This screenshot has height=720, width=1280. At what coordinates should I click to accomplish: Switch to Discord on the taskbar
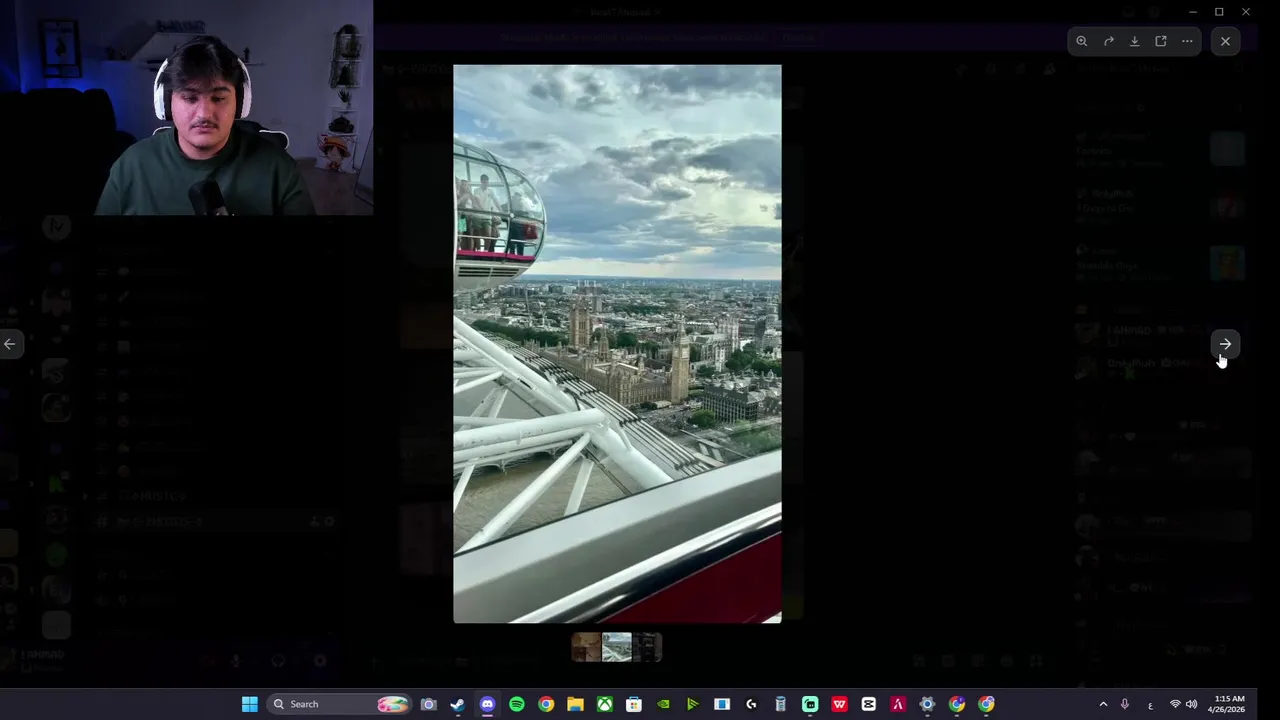(x=487, y=704)
